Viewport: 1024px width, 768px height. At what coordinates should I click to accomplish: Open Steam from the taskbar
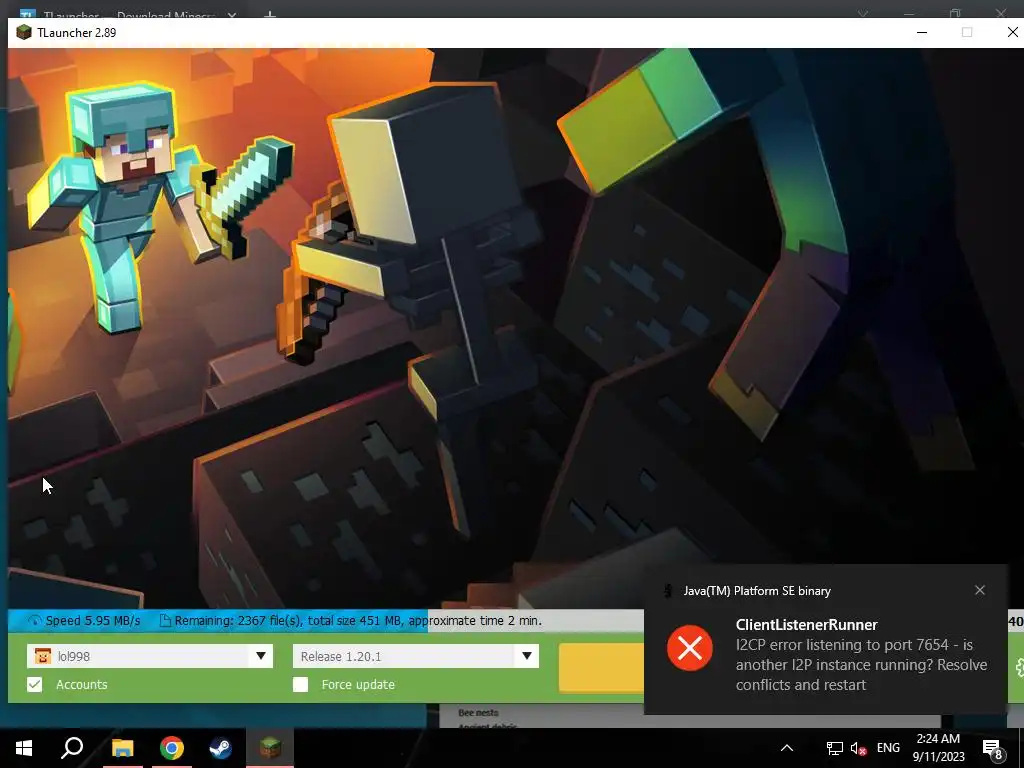(221, 748)
